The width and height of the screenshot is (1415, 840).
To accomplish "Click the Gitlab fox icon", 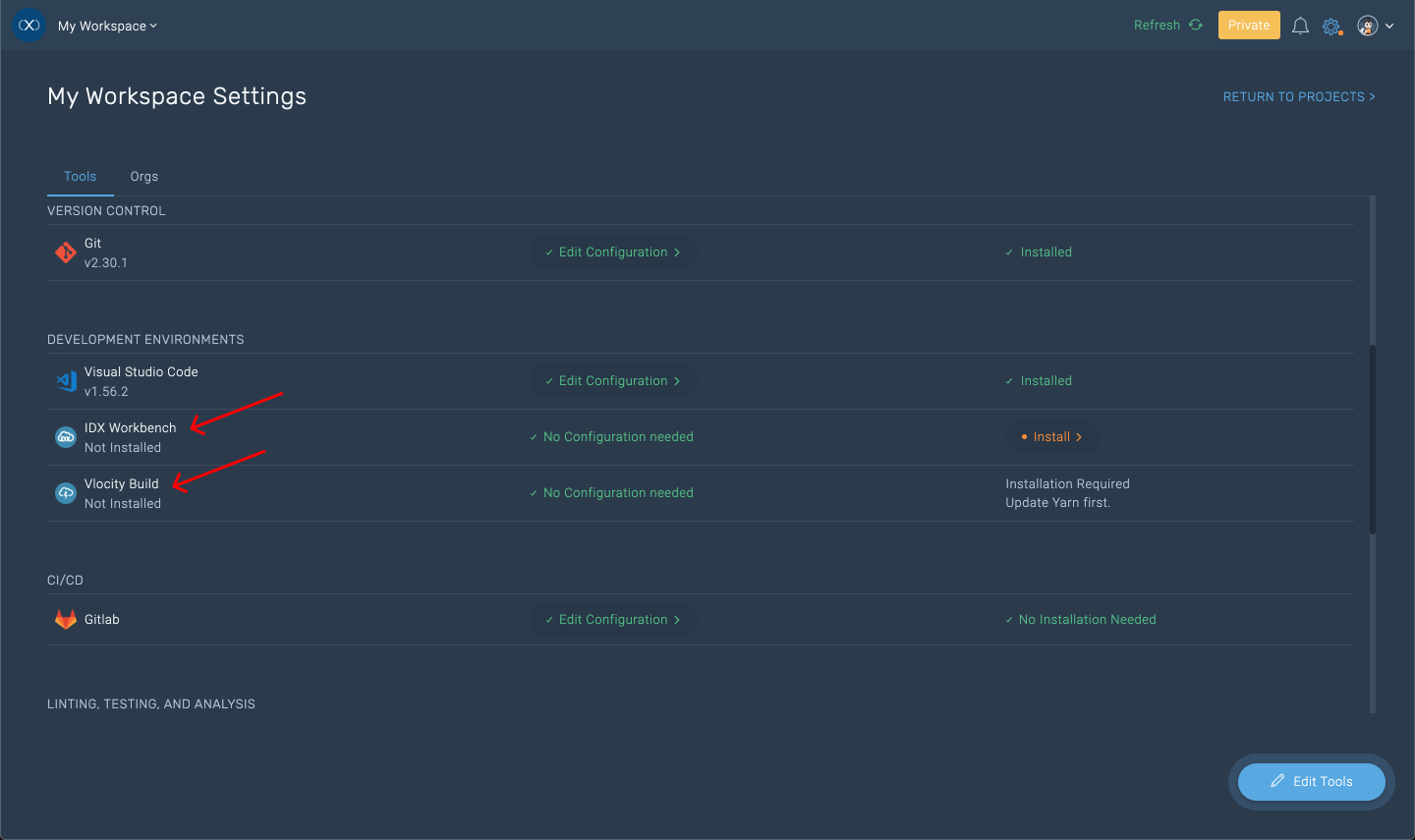I will (66, 620).
